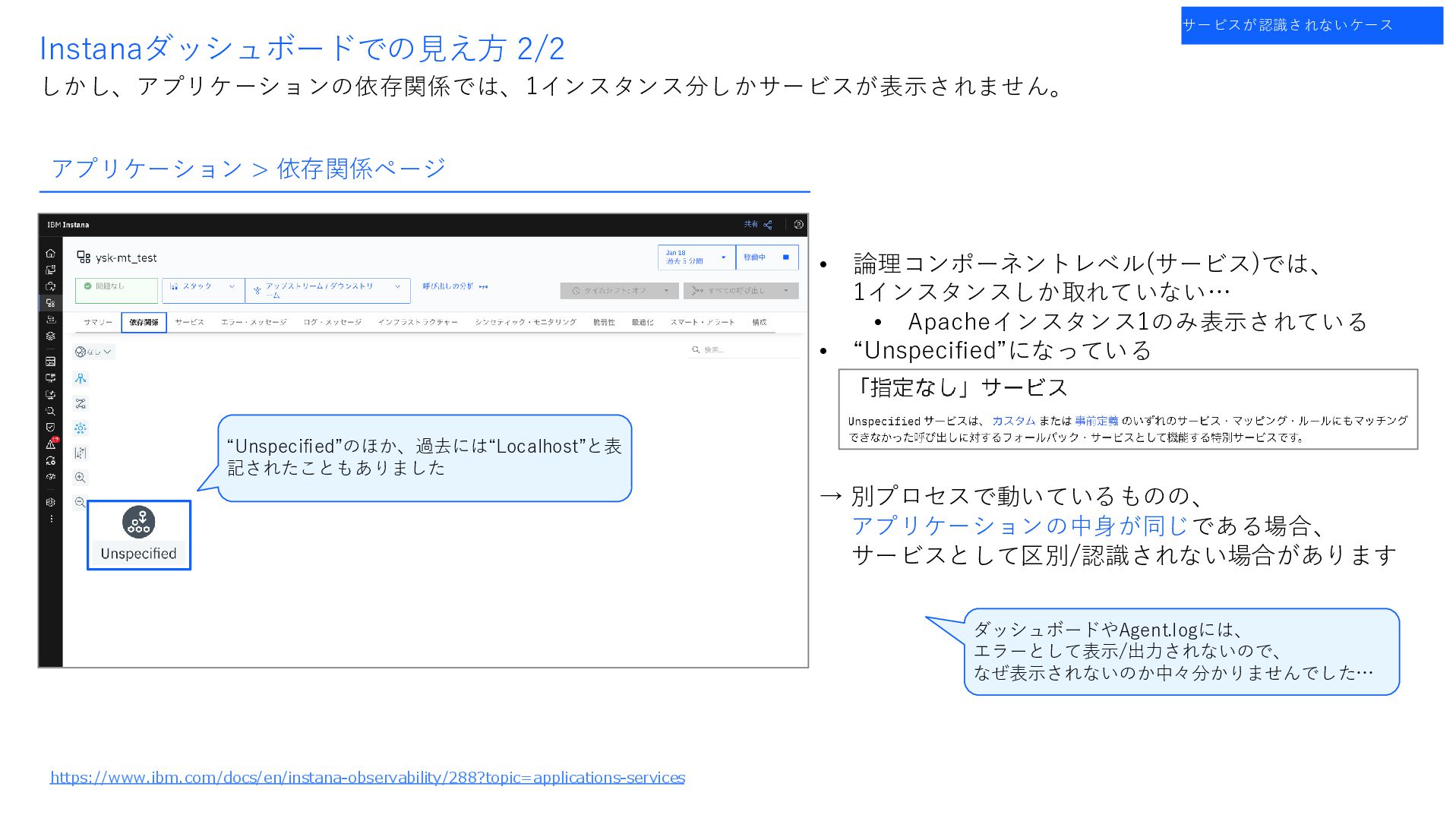
Task: Click IBM Instana logo text
Action: [x=68, y=225]
